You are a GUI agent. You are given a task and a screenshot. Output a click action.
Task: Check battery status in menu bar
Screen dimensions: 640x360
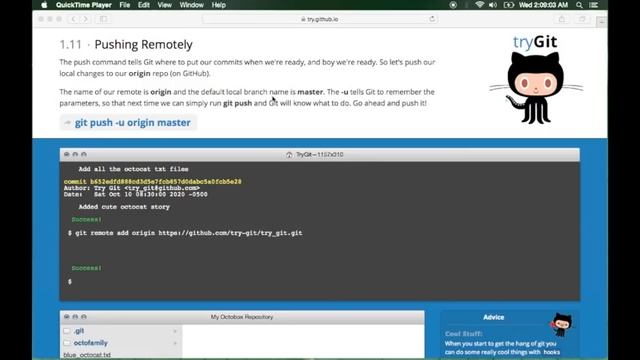pyautogui.click(x=509, y=5)
